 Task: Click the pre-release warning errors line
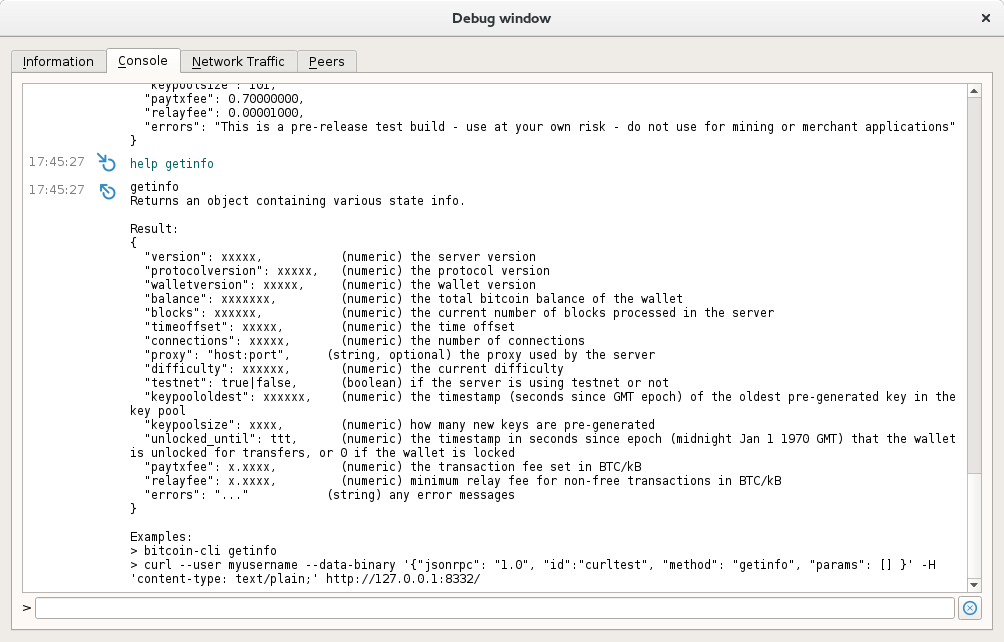[x=540, y=126]
